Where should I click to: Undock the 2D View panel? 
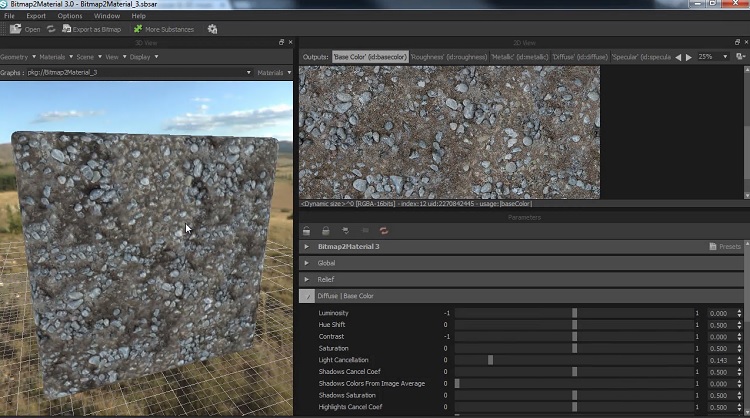[x=737, y=42]
